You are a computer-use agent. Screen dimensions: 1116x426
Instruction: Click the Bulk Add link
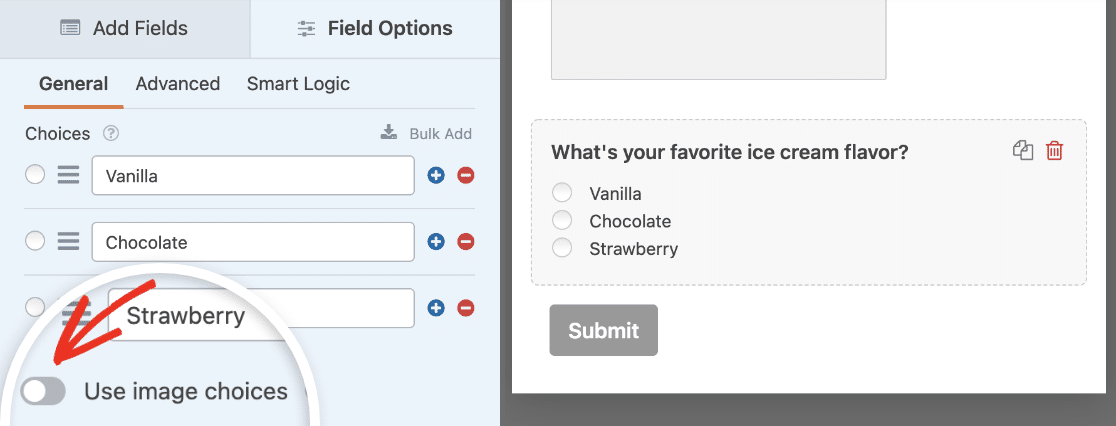click(x=426, y=134)
